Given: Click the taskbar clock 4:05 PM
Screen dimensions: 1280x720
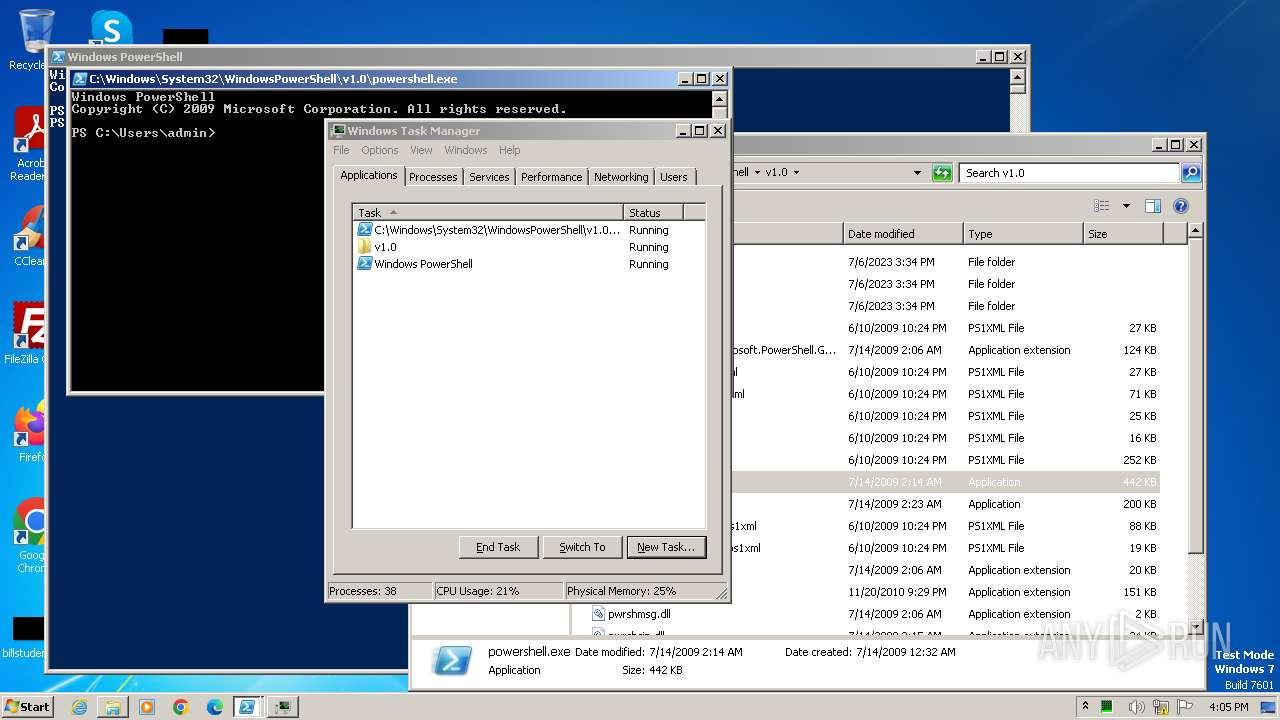Looking at the screenshot, I should tap(1228, 706).
